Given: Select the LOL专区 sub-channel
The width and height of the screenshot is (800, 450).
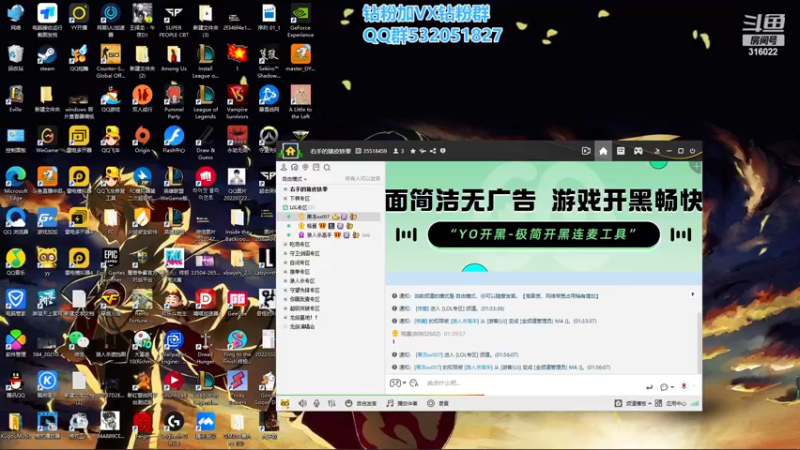Looking at the screenshot, I should [x=298, y=207].
